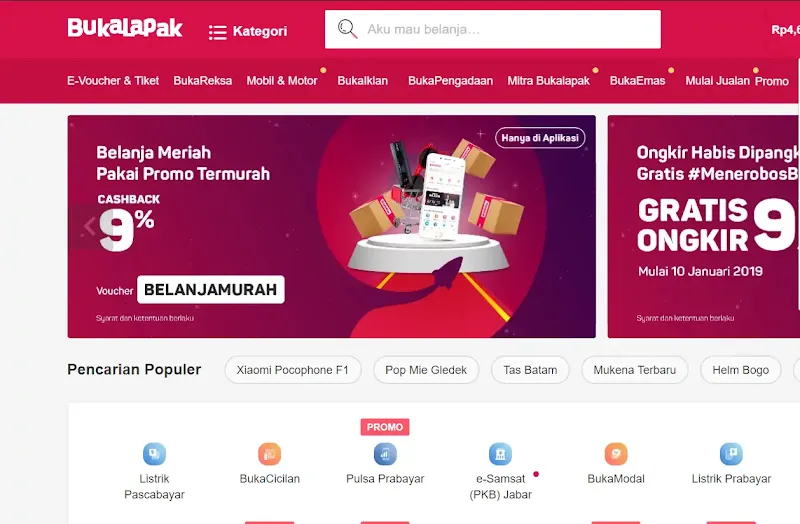Go to previous banner slide arrow
This screenshot has width=800, height=524.
pos(90,226)
